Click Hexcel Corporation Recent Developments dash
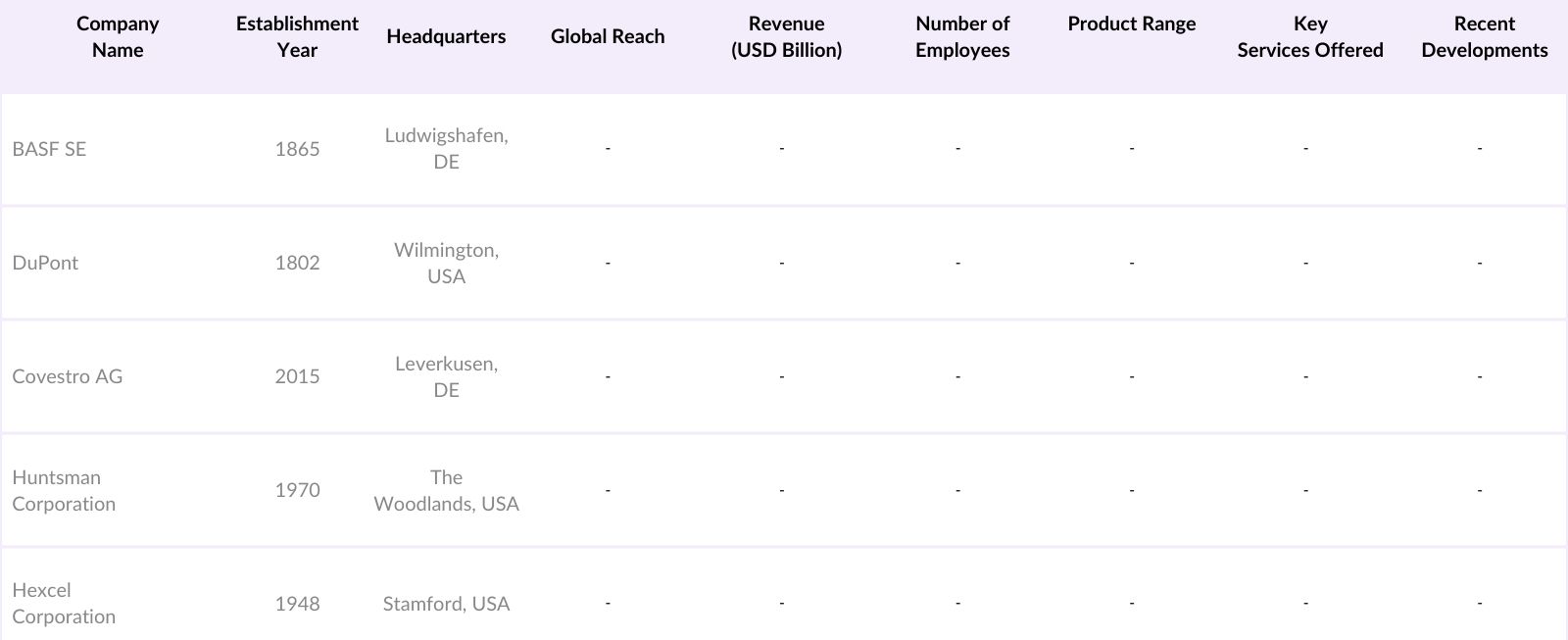This screenshot has height=640, width=1568. (1480, 604)
